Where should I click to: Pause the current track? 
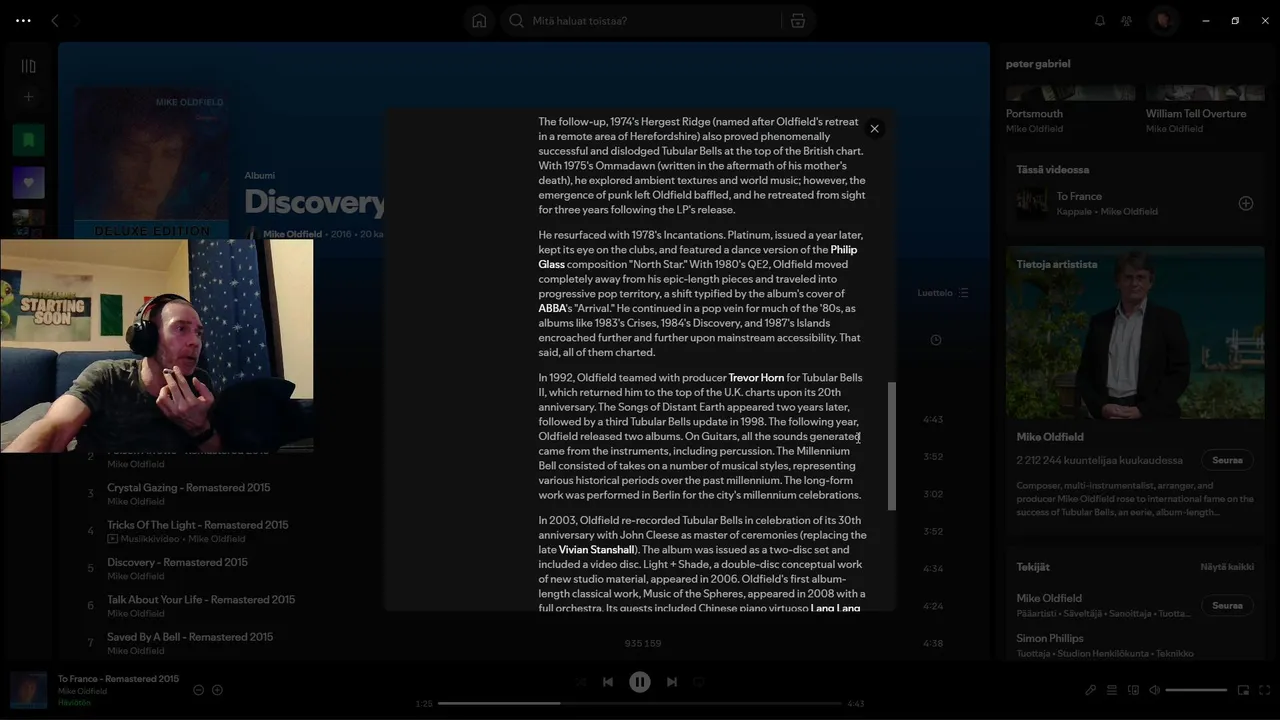pos(640,682)
